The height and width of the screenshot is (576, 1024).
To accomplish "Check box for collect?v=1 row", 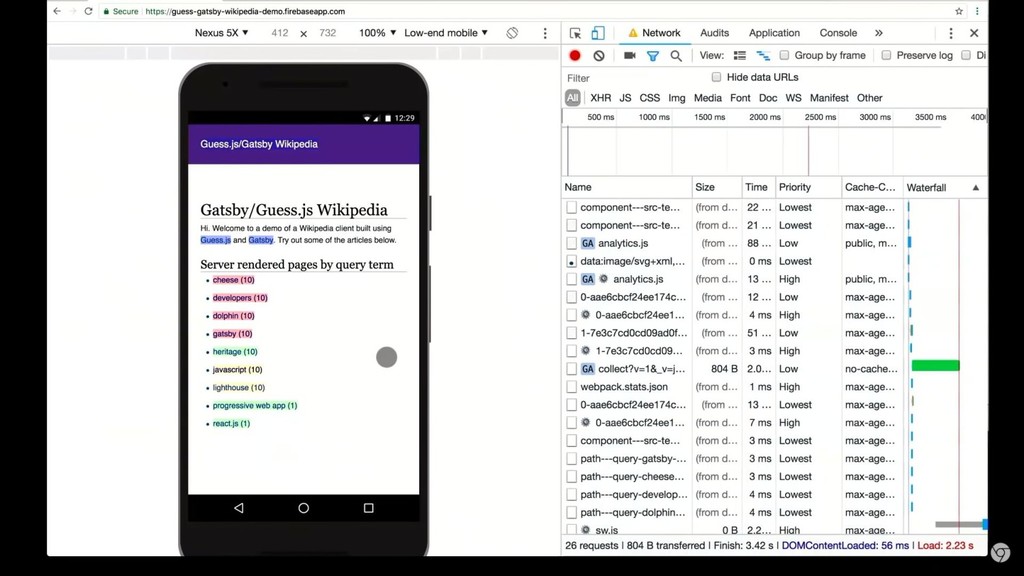I will pos(571,369).
